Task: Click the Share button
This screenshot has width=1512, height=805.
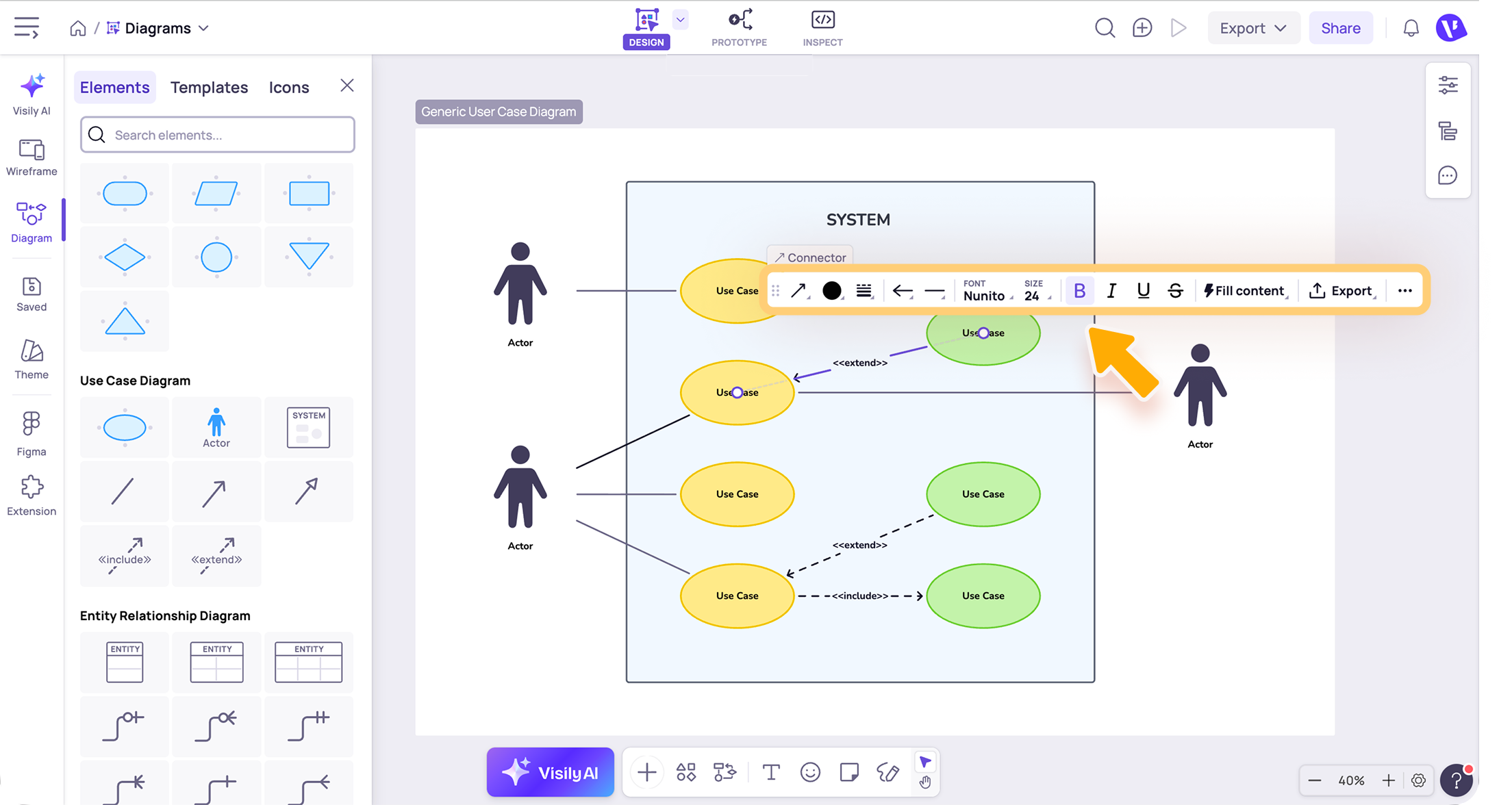Action: coord(1341,28)
